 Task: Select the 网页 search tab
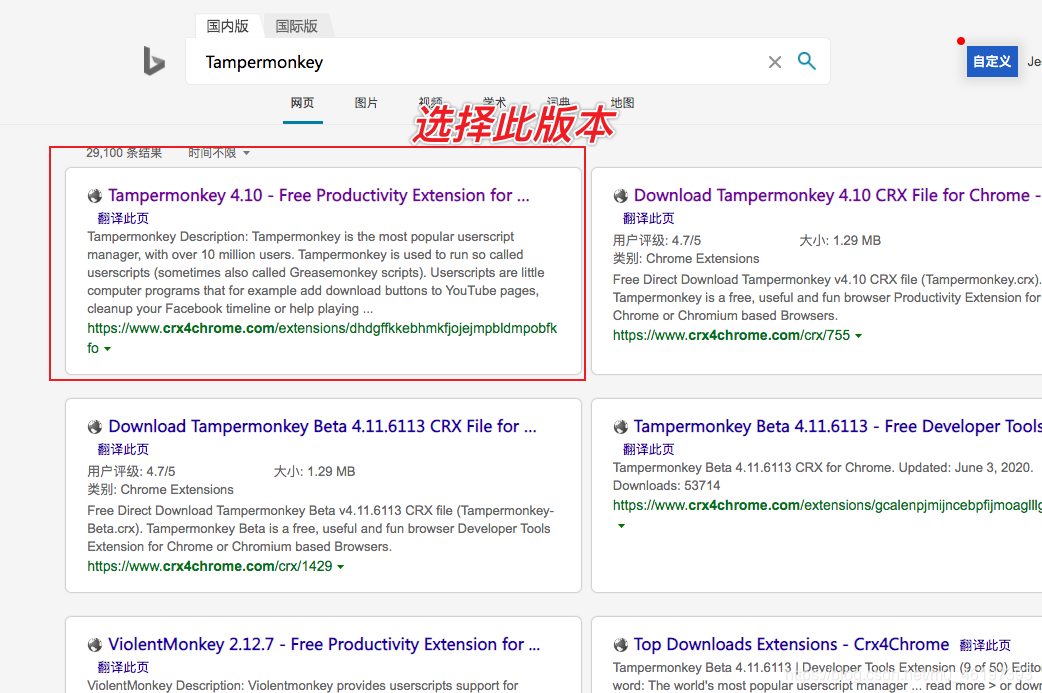tap(302, 103)
